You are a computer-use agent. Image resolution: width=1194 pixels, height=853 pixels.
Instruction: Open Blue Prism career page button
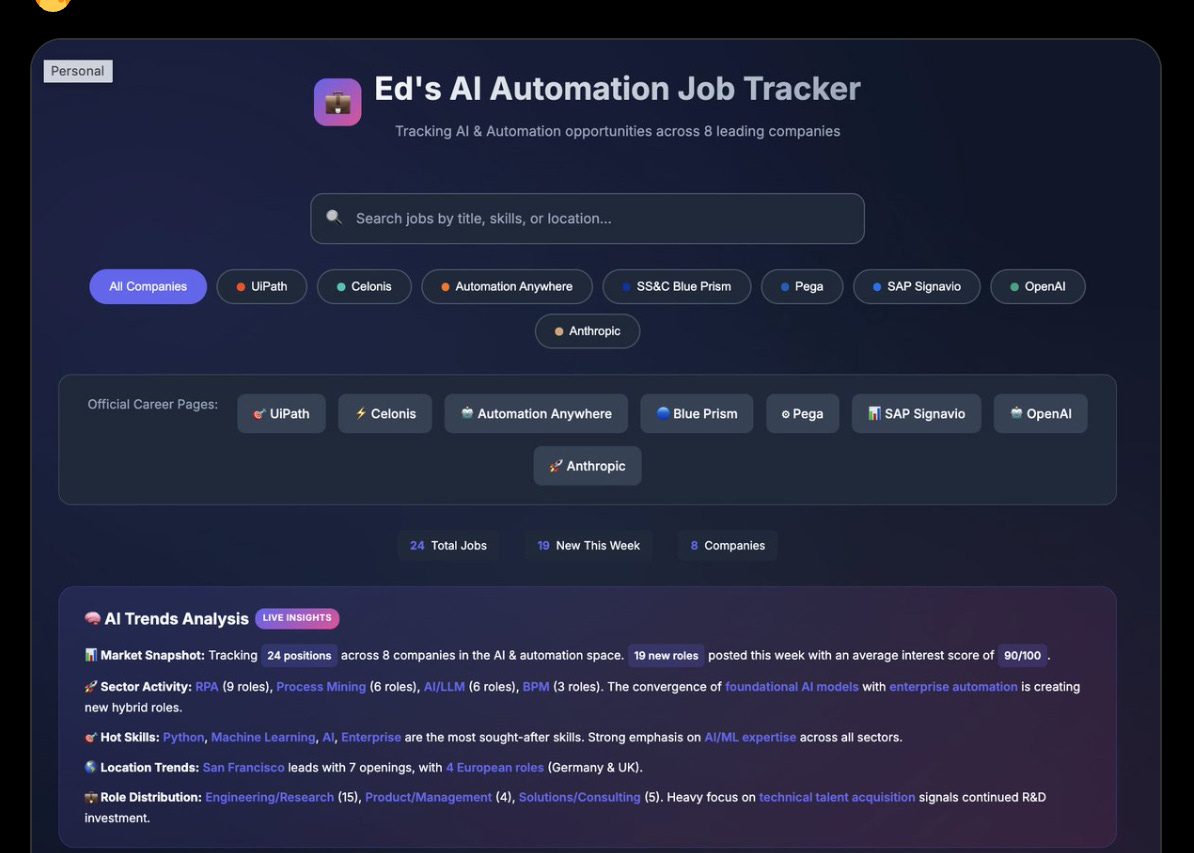(x=696, y=414)
